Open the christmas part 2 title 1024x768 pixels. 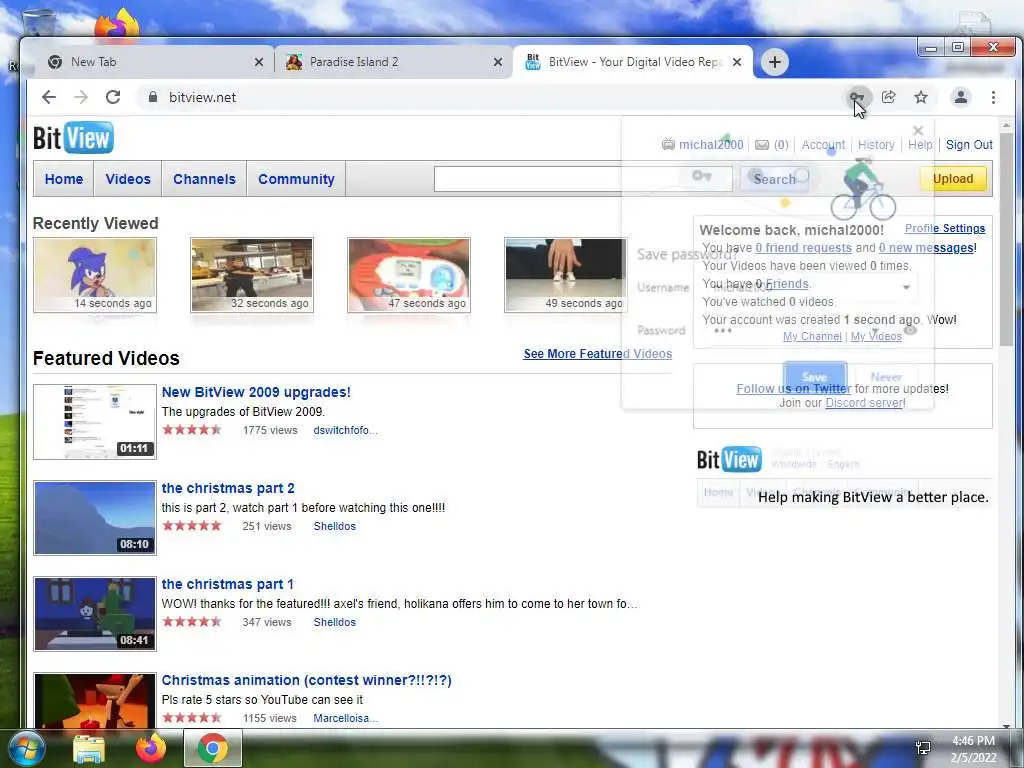[228, 488]
